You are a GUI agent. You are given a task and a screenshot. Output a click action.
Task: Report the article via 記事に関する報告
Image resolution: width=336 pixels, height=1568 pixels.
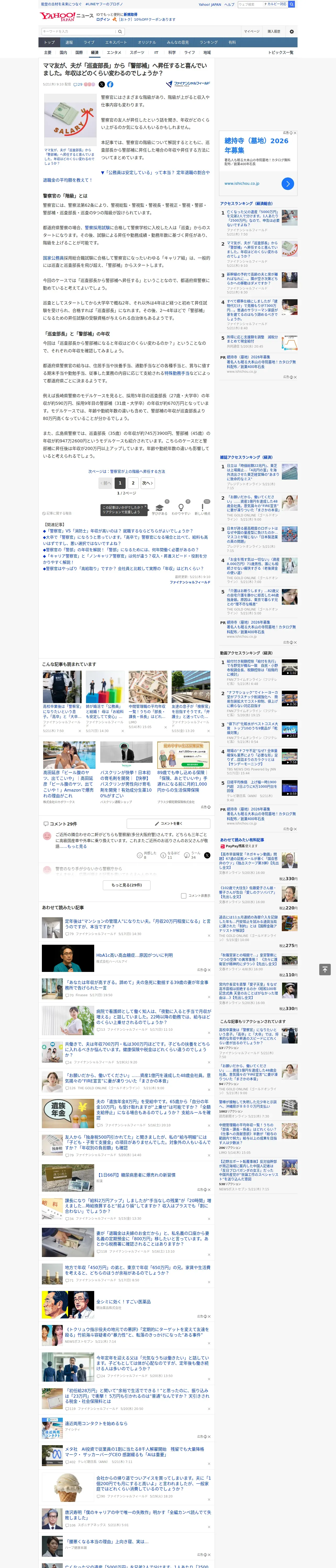57,513
